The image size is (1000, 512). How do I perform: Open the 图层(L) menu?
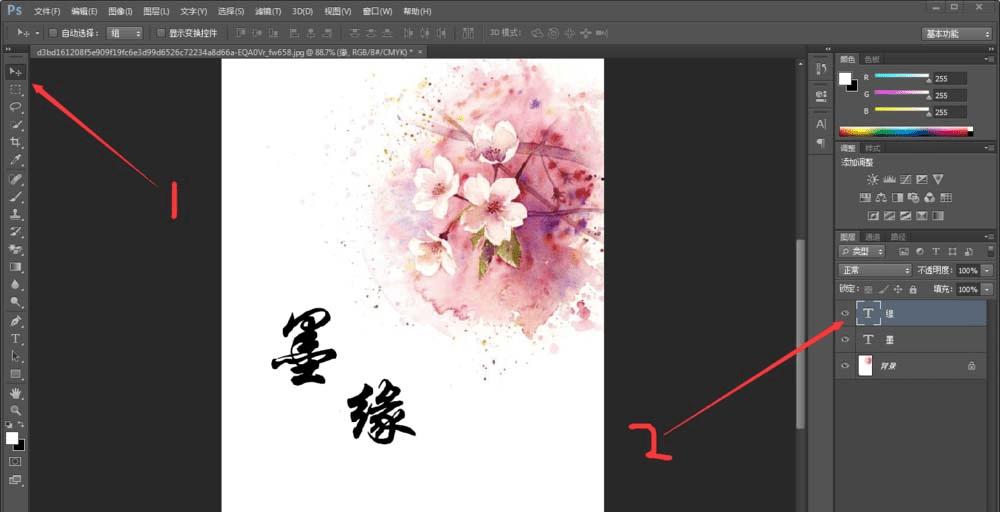click(x=156, y=11)
